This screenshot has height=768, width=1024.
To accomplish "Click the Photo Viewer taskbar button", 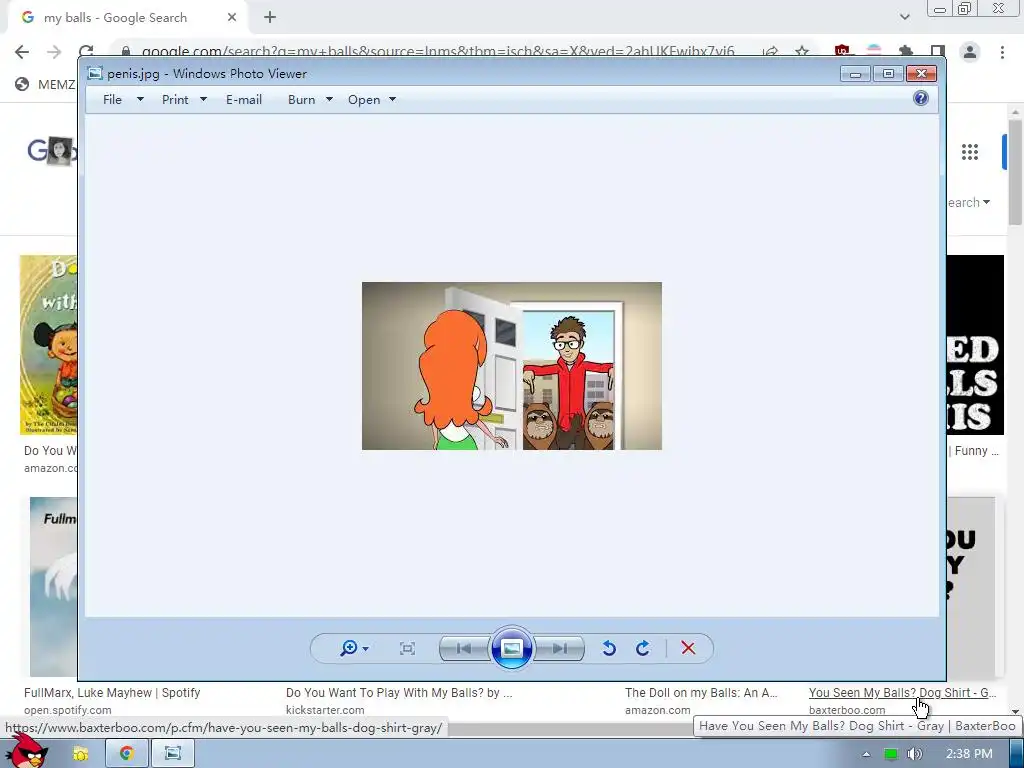I will coord(172,754).
